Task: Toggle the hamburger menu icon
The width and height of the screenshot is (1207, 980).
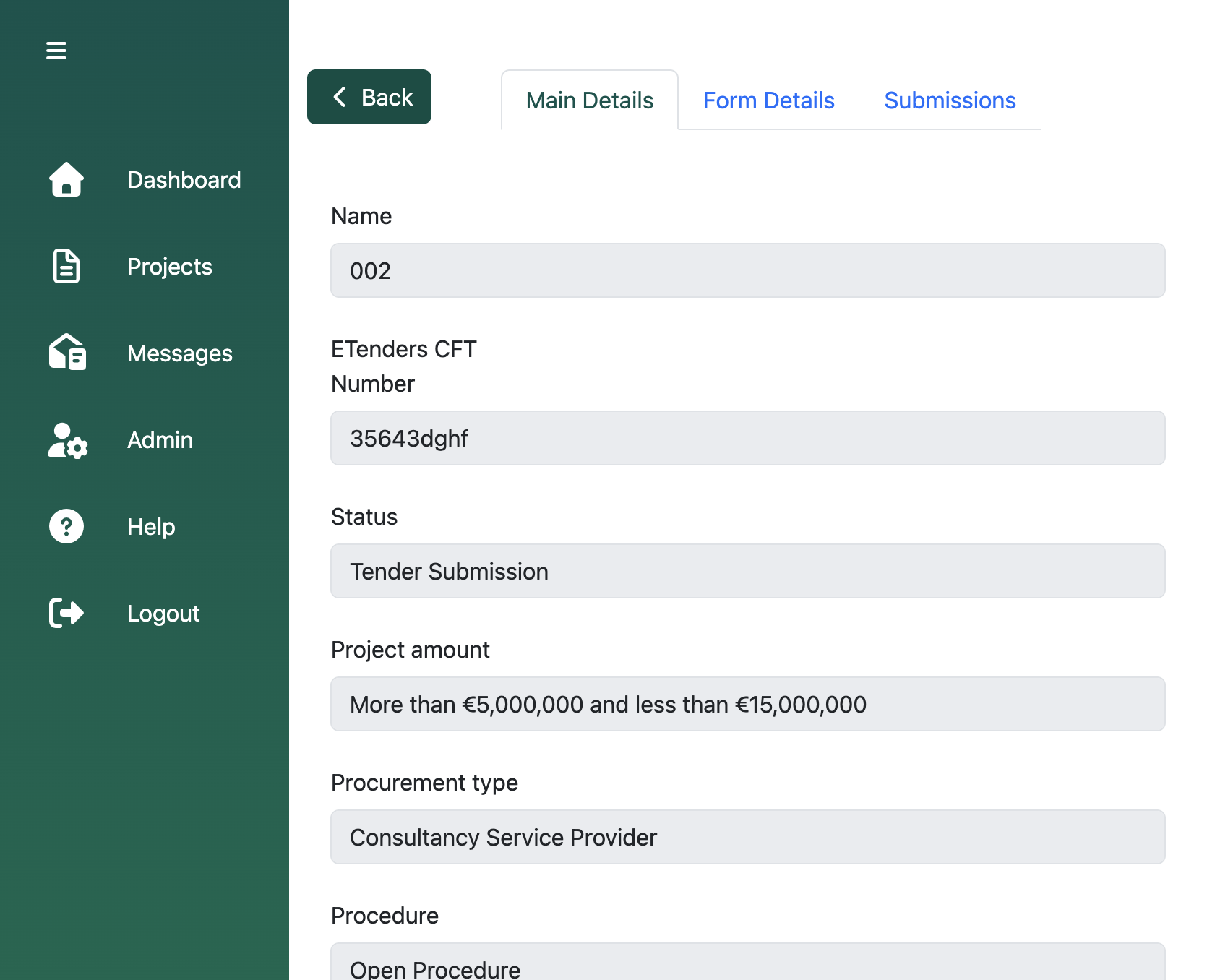Action: point(56,51)
